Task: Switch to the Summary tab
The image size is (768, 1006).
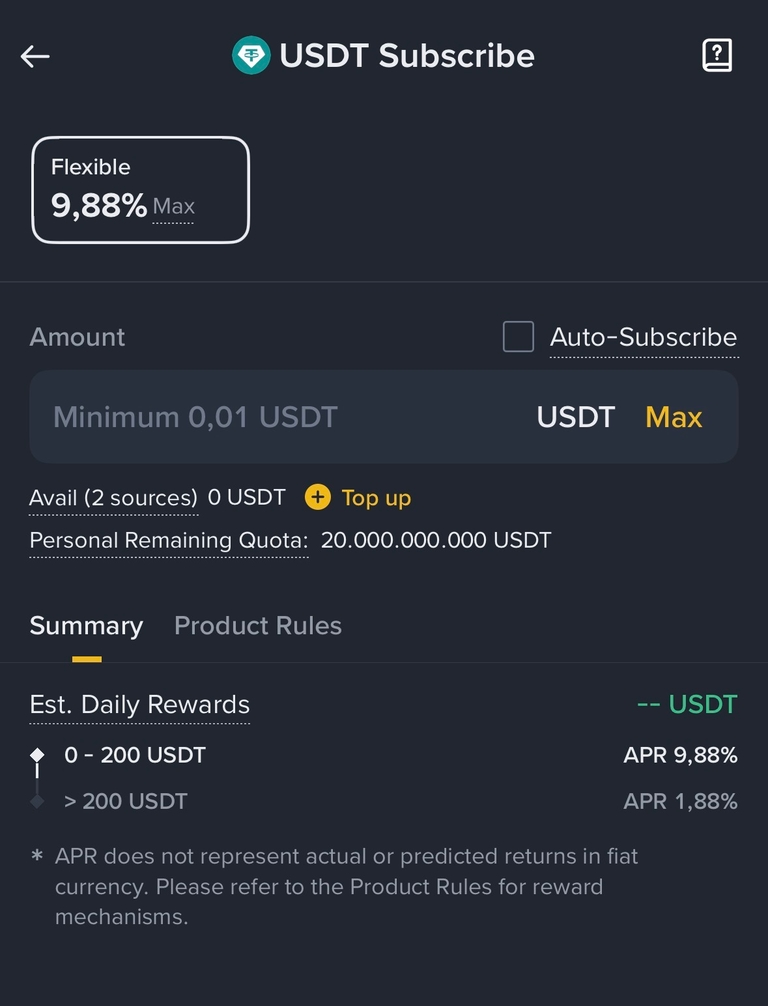Action: click(x=86, y=626)
